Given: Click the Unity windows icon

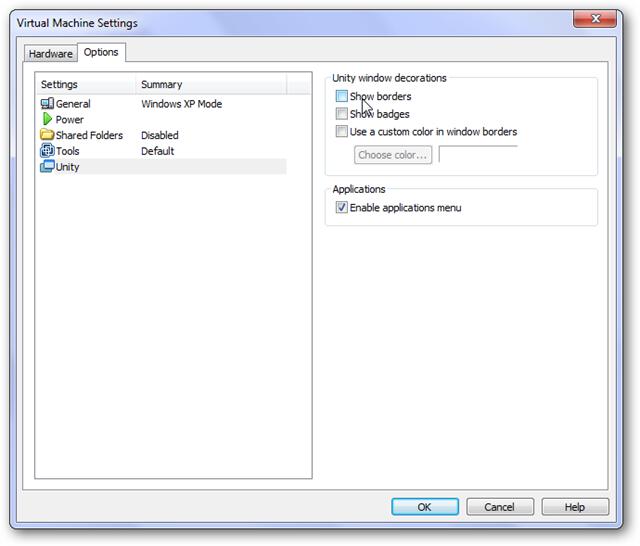Looking at the screenshot, I should click(47, 166).
